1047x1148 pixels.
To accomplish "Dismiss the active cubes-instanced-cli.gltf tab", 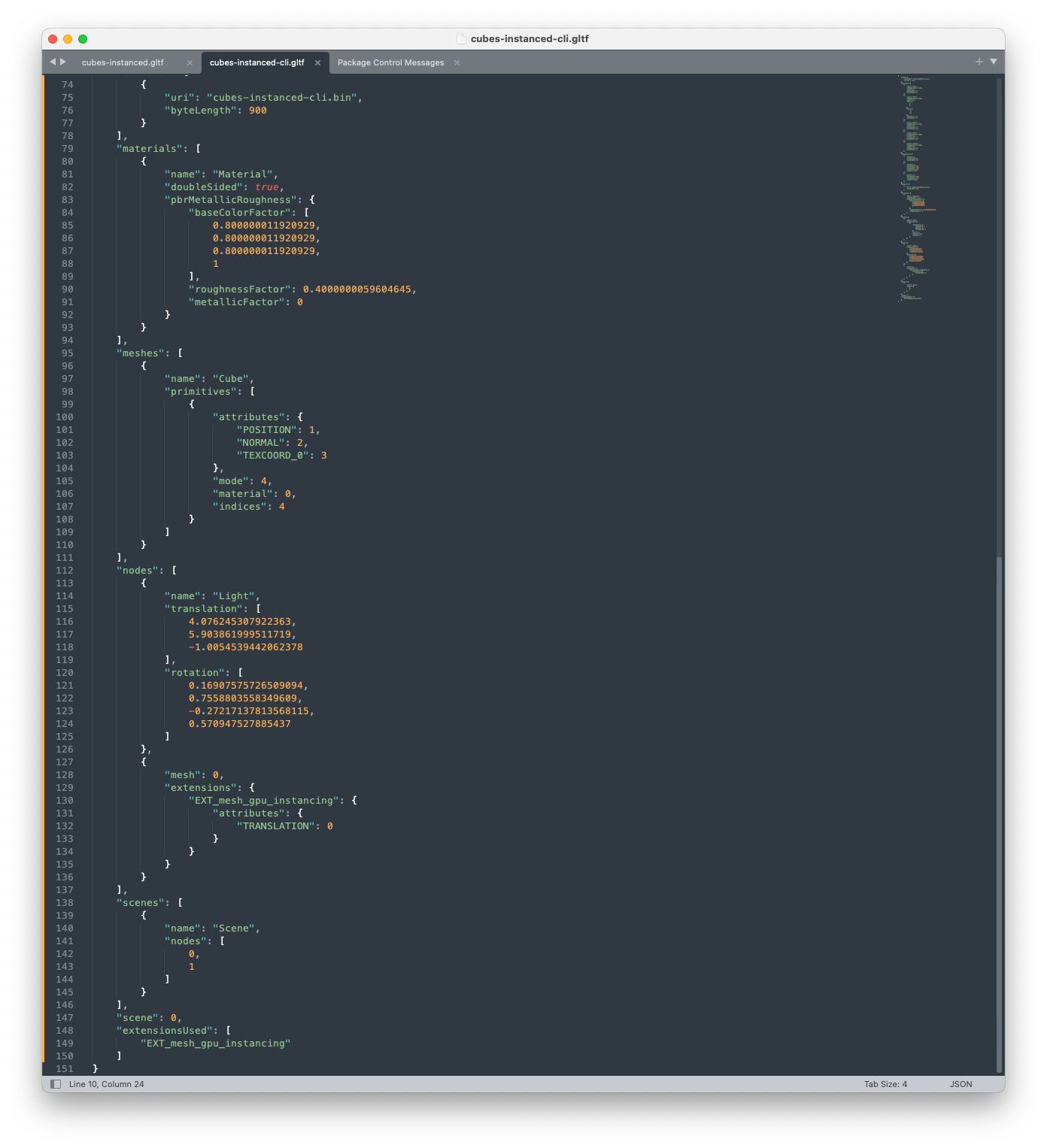I will tap(318, 63).
